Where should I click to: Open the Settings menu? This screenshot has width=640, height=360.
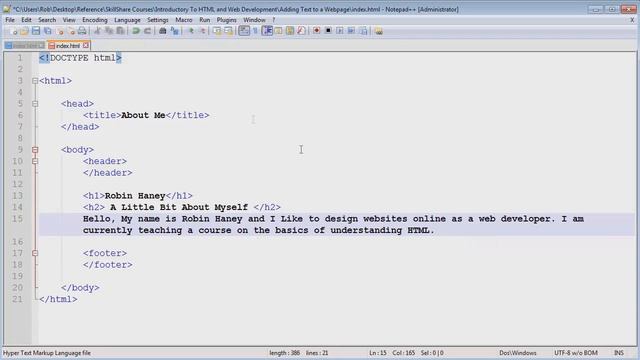158,20
